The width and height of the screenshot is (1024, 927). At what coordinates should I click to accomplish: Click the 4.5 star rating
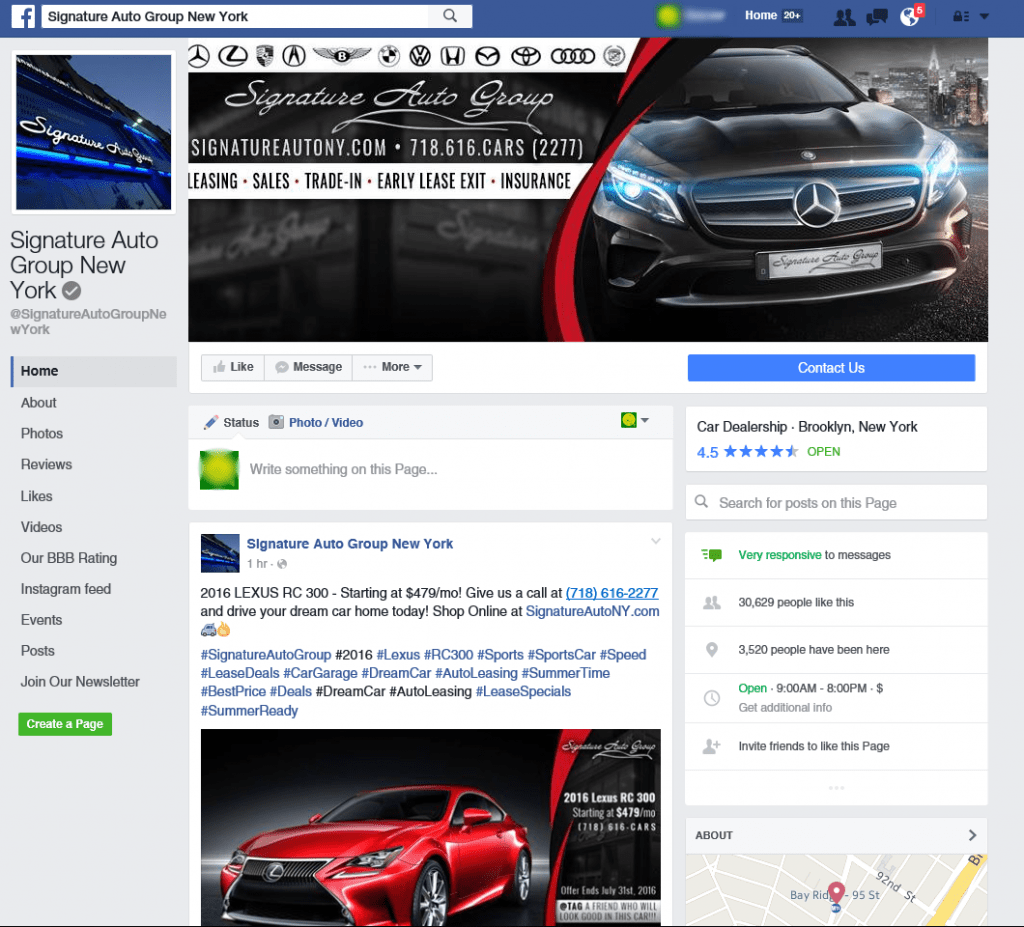pos(747,452)
